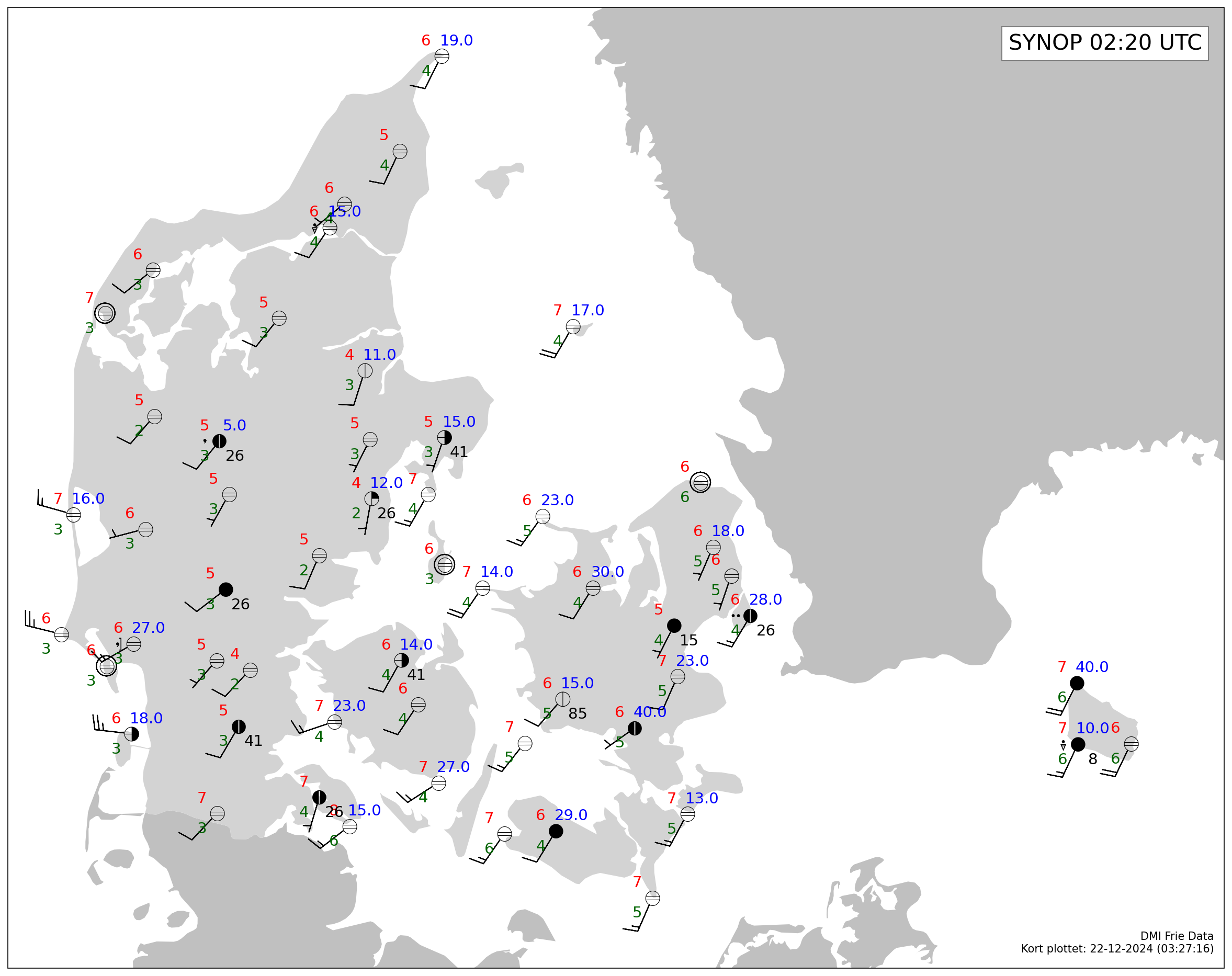Select the shower symbol left of the 10.0 station
Image resolution: width=1232 pixels, height=976 pixels.
pos(1064,745)
